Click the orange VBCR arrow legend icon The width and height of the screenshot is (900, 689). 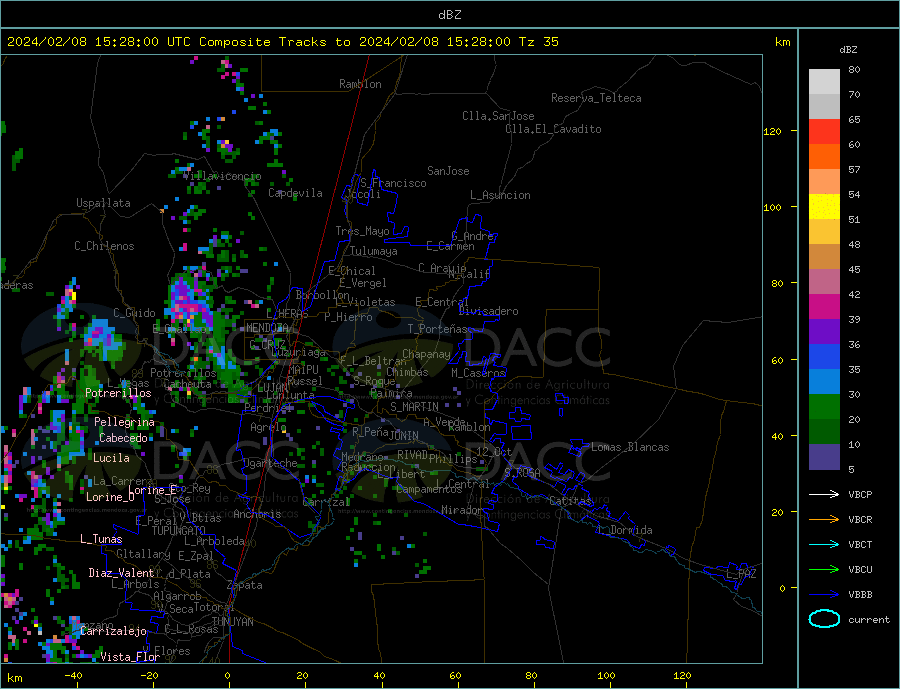click(824, 520)
